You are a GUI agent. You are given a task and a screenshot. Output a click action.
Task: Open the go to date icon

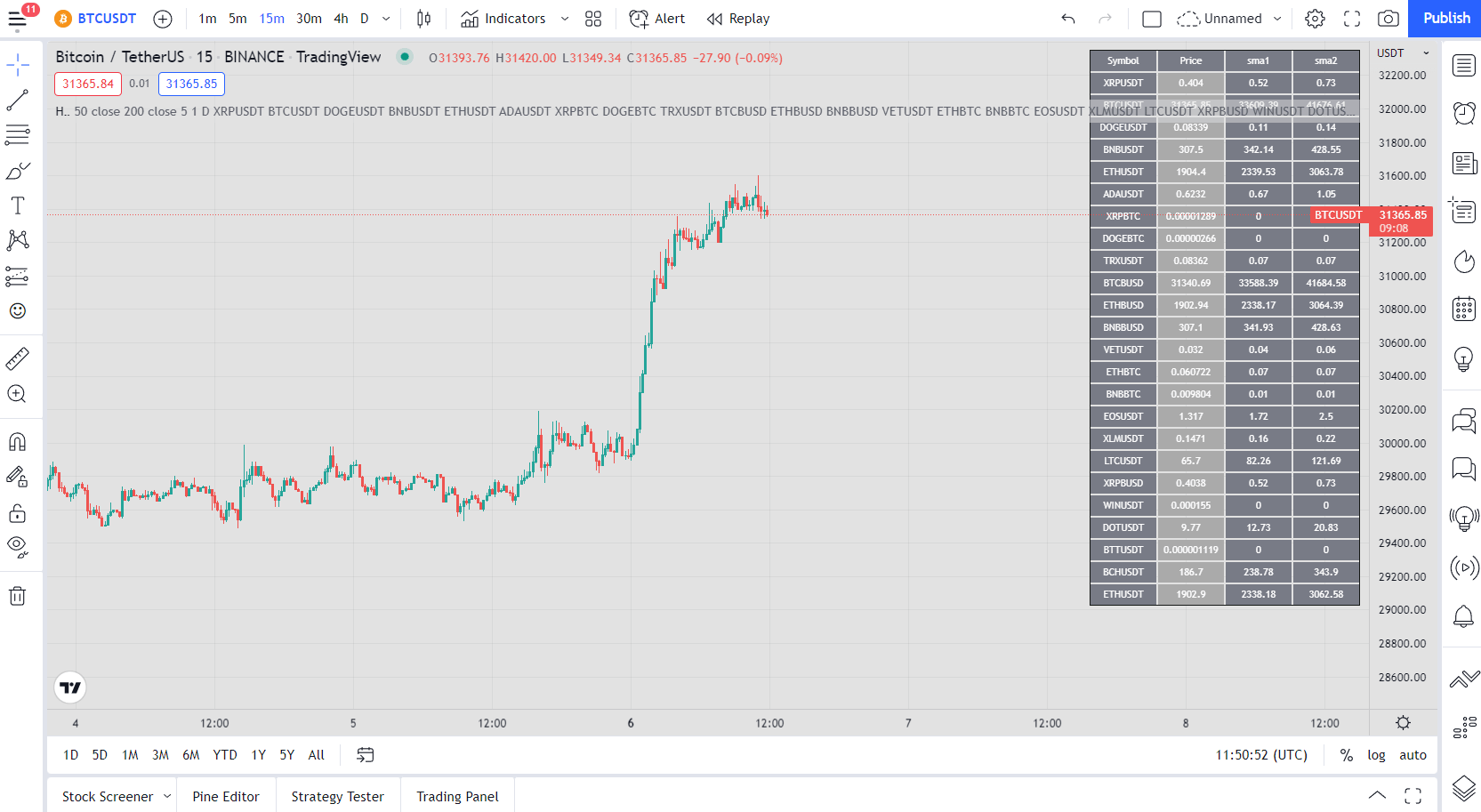(x=366, y=755)
